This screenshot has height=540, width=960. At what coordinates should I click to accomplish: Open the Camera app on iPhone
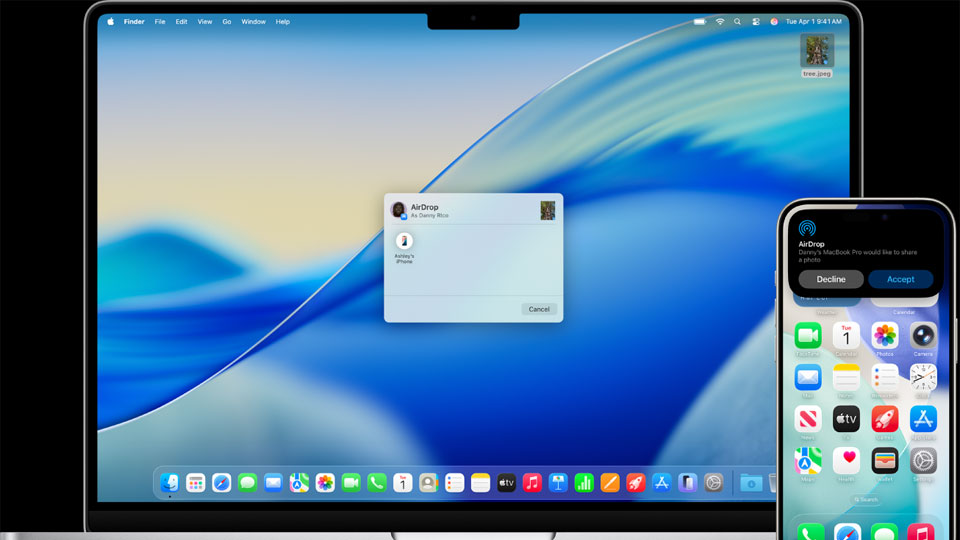pos(923,336)
